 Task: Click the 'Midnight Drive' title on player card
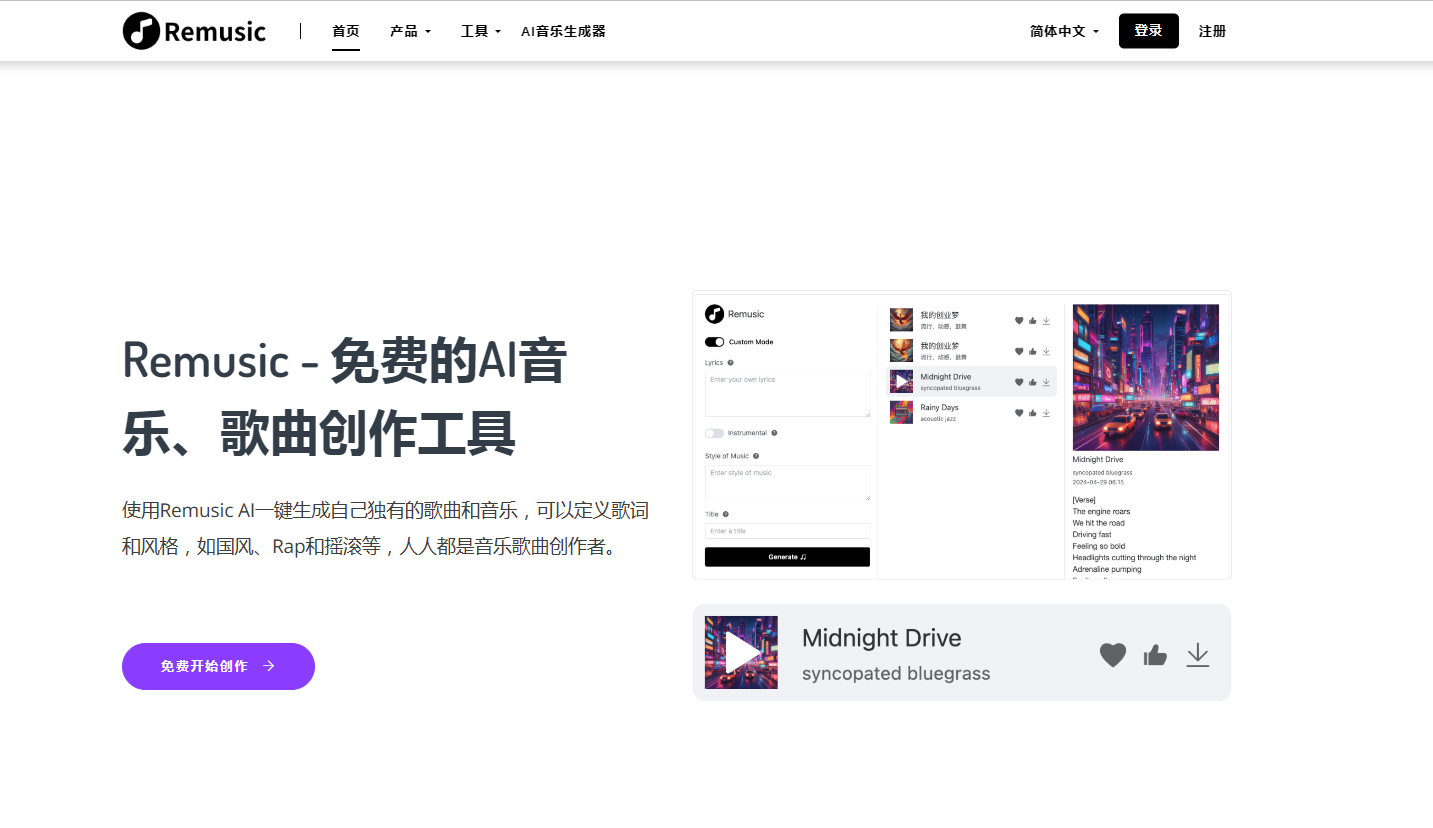(x=881, y=638)
